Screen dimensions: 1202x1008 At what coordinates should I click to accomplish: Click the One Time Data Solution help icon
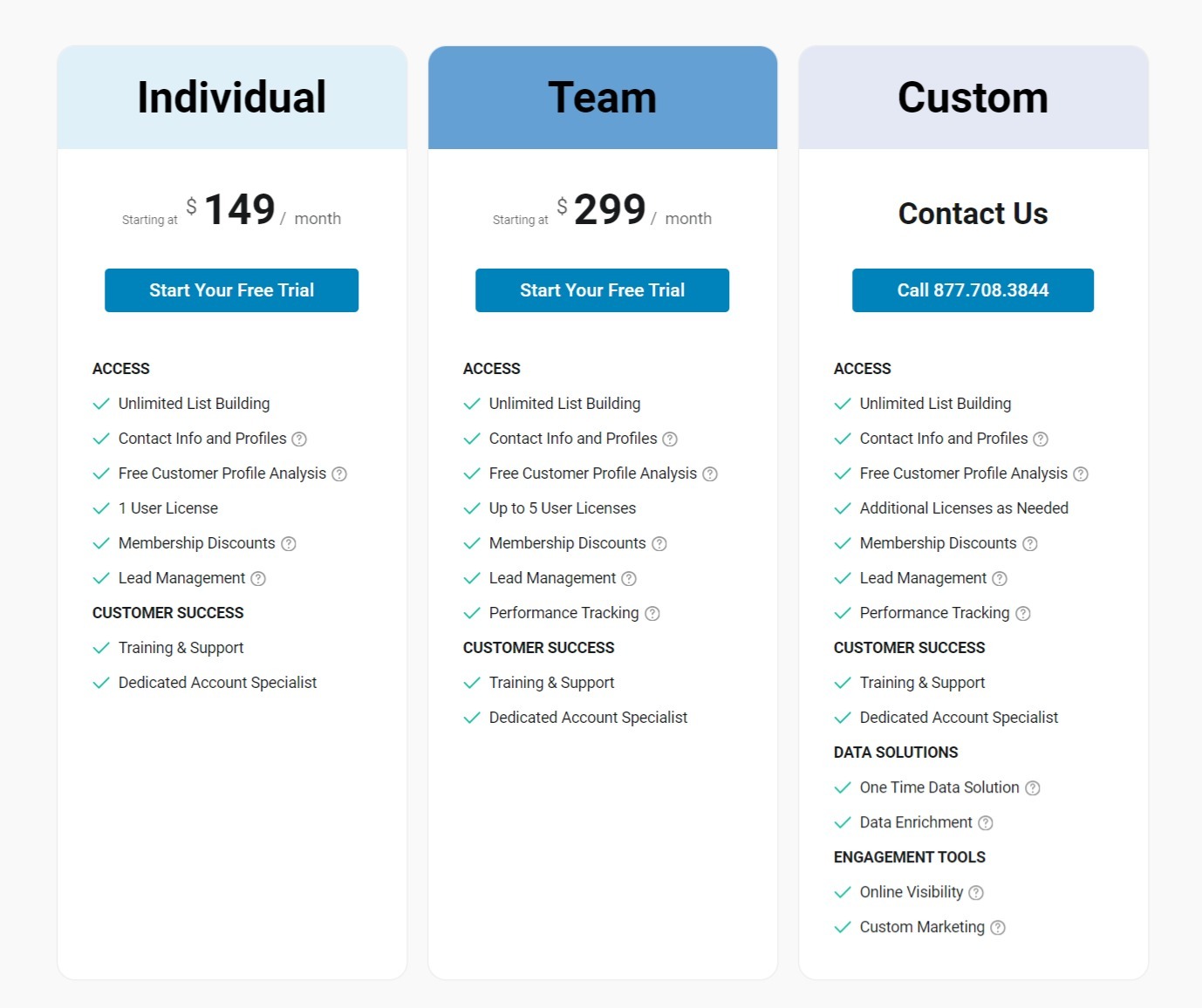(x=1033, y=787)
